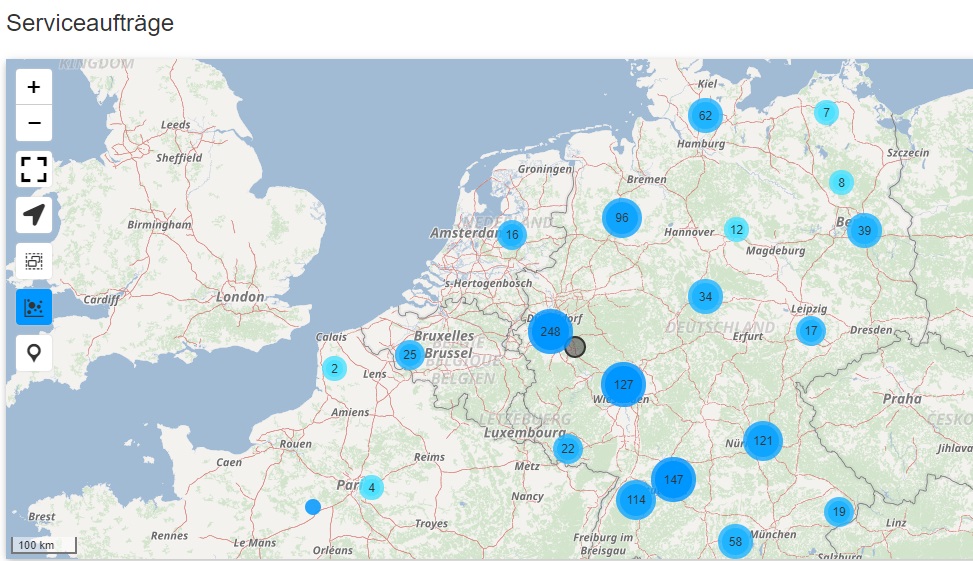The height and width of the screenshot is (561, 973).
Task: Expand the 96 cluster near Bremen
Action: click(x=621, y=218)
